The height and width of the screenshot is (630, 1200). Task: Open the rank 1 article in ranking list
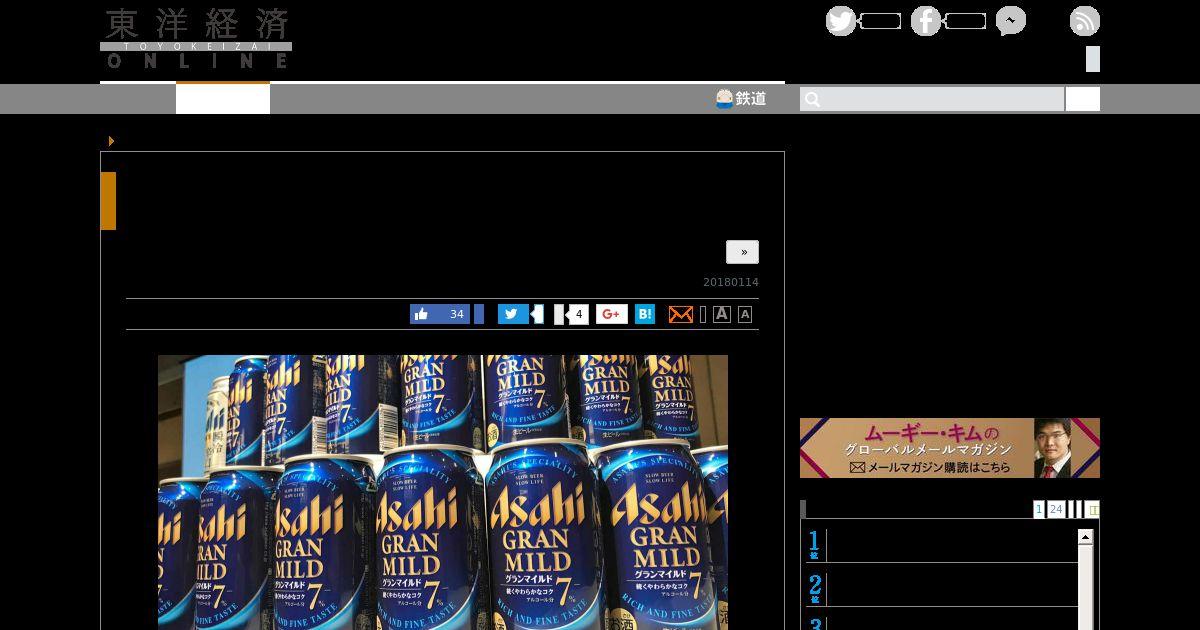click(x=941, y=545)
